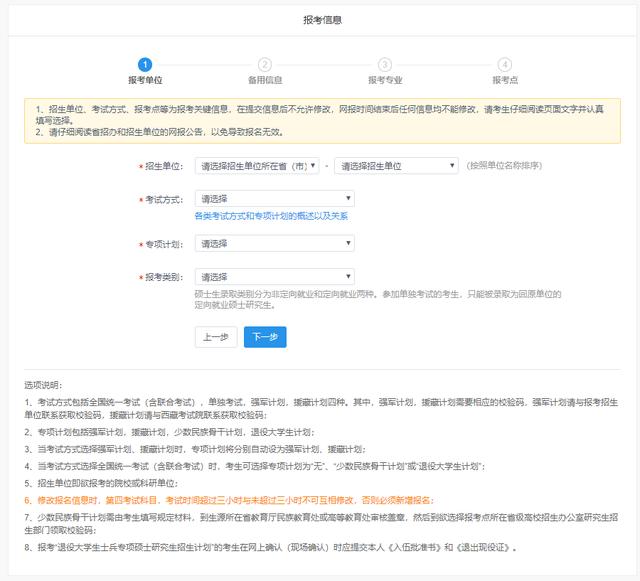The height and width of the screenshot is (581, 640).
Task: Click the 考试方式 field label
Action: (164, 200)
